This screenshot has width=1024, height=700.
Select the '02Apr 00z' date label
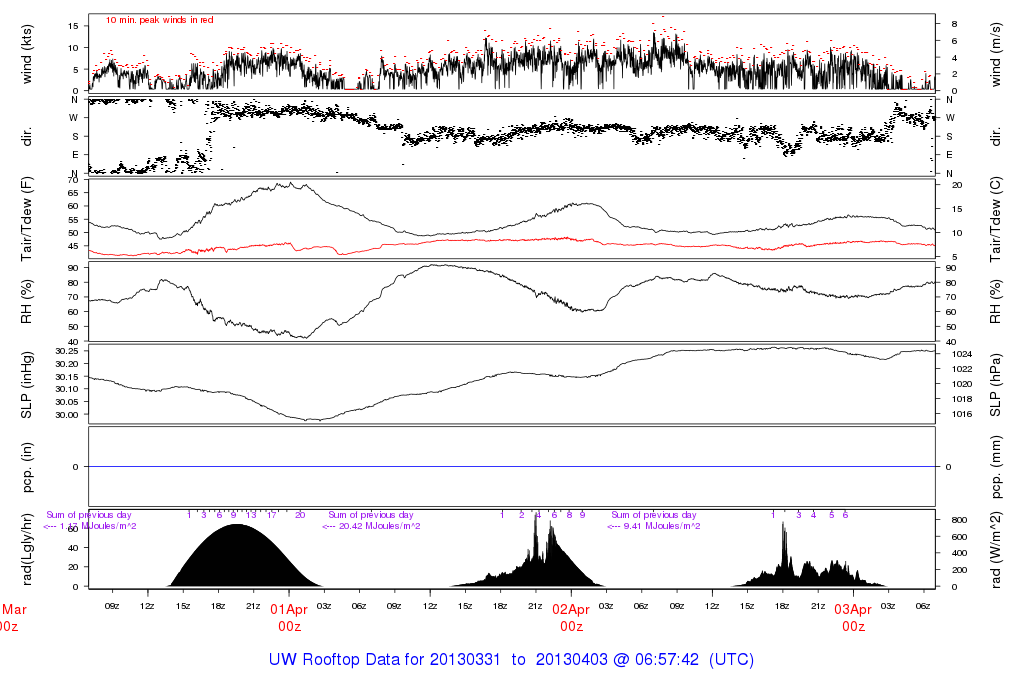pyautogui.click(x=571, y=618)
